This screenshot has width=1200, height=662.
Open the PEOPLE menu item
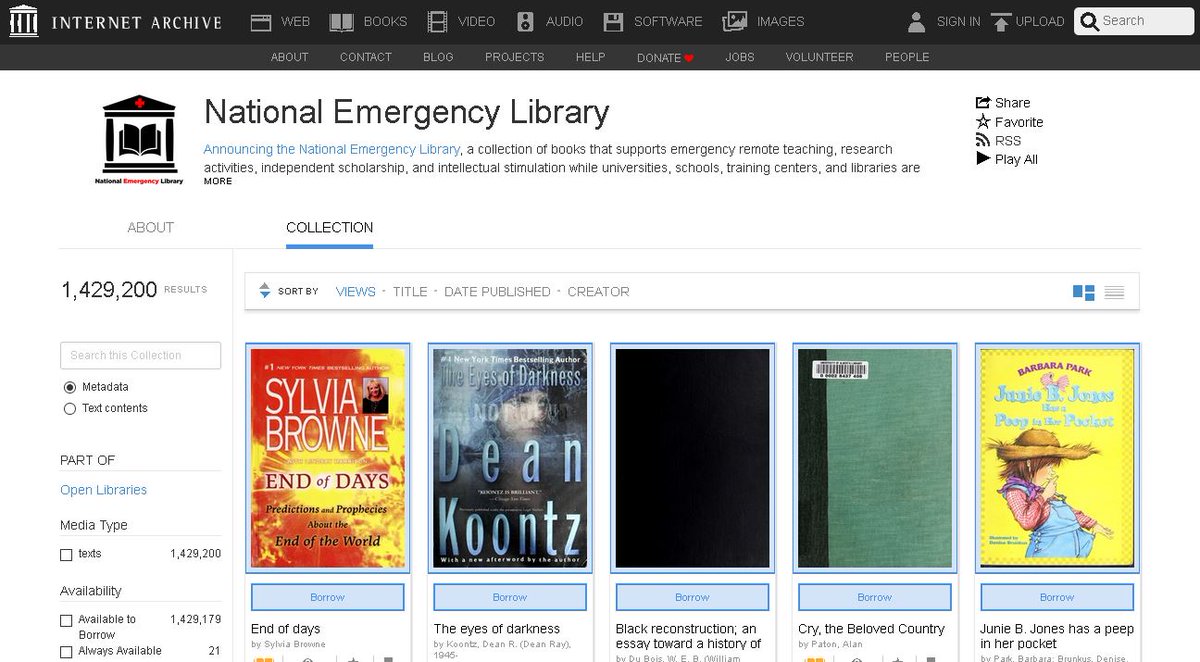[907, 57]
